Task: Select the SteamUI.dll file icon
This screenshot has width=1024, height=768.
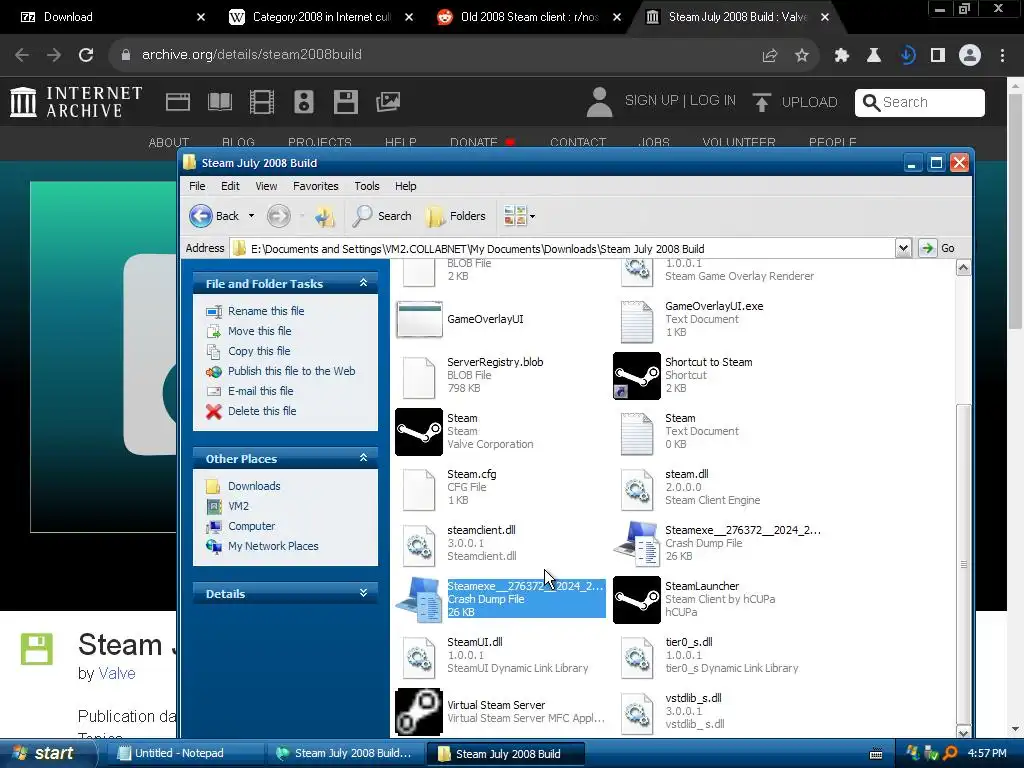Action: click(x=419, y=657)
